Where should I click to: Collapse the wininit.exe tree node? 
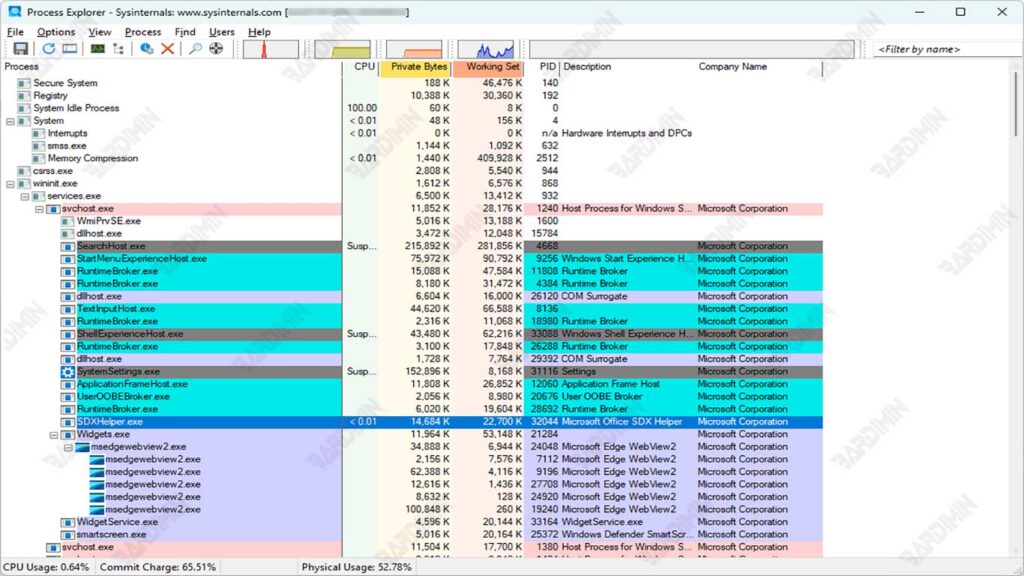(x=10, y=184)
